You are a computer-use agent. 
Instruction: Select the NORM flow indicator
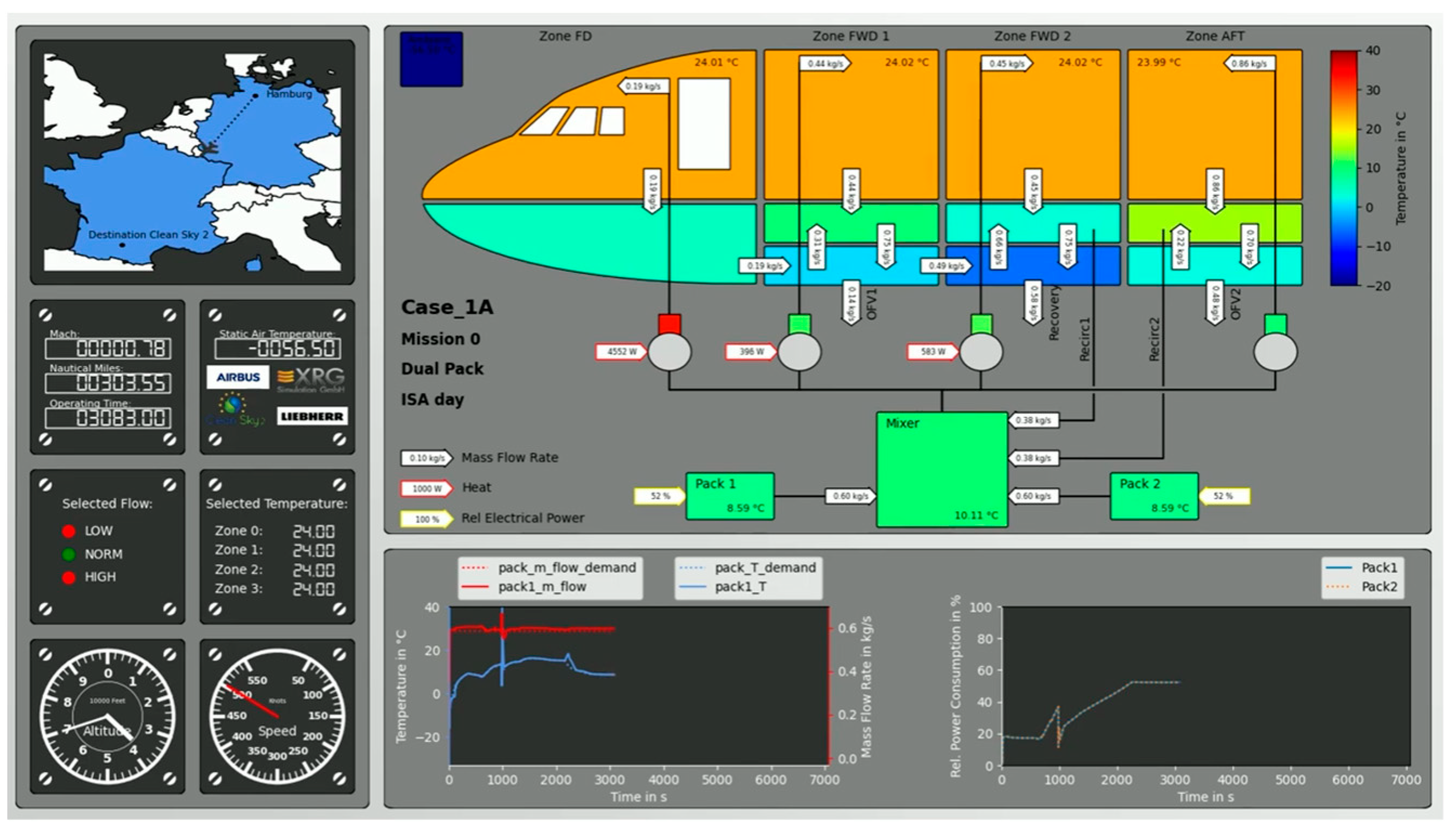tap(69, 554)
